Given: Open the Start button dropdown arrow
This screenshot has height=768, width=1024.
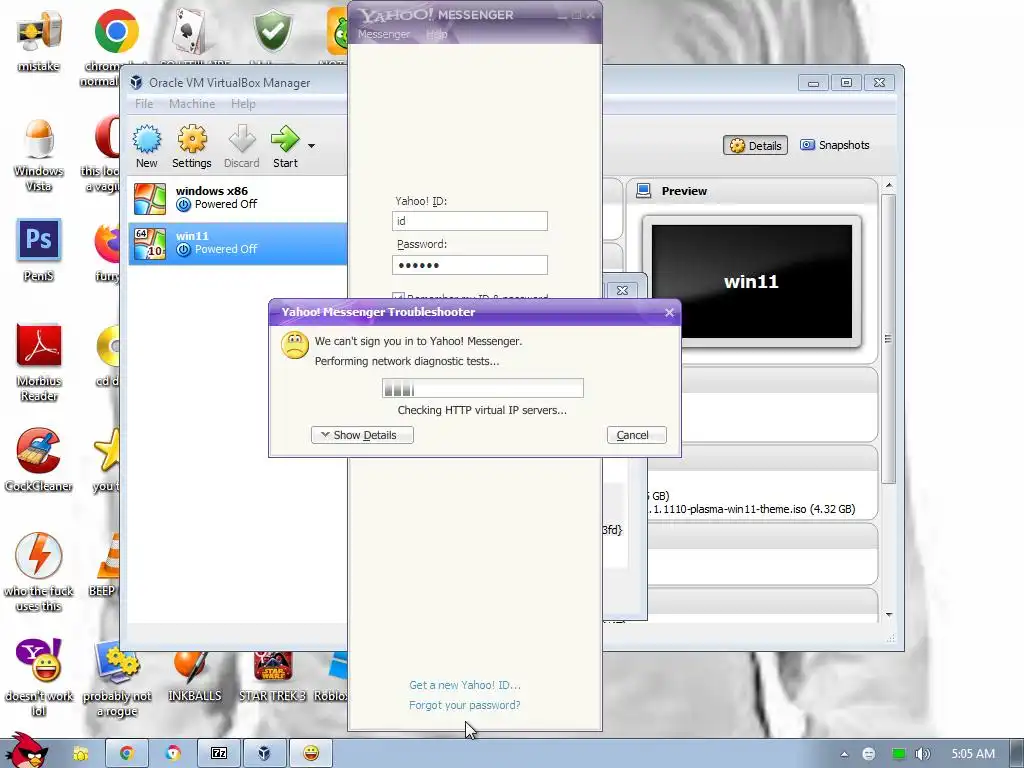Looking at the screenshot, I should click(312, 146).
